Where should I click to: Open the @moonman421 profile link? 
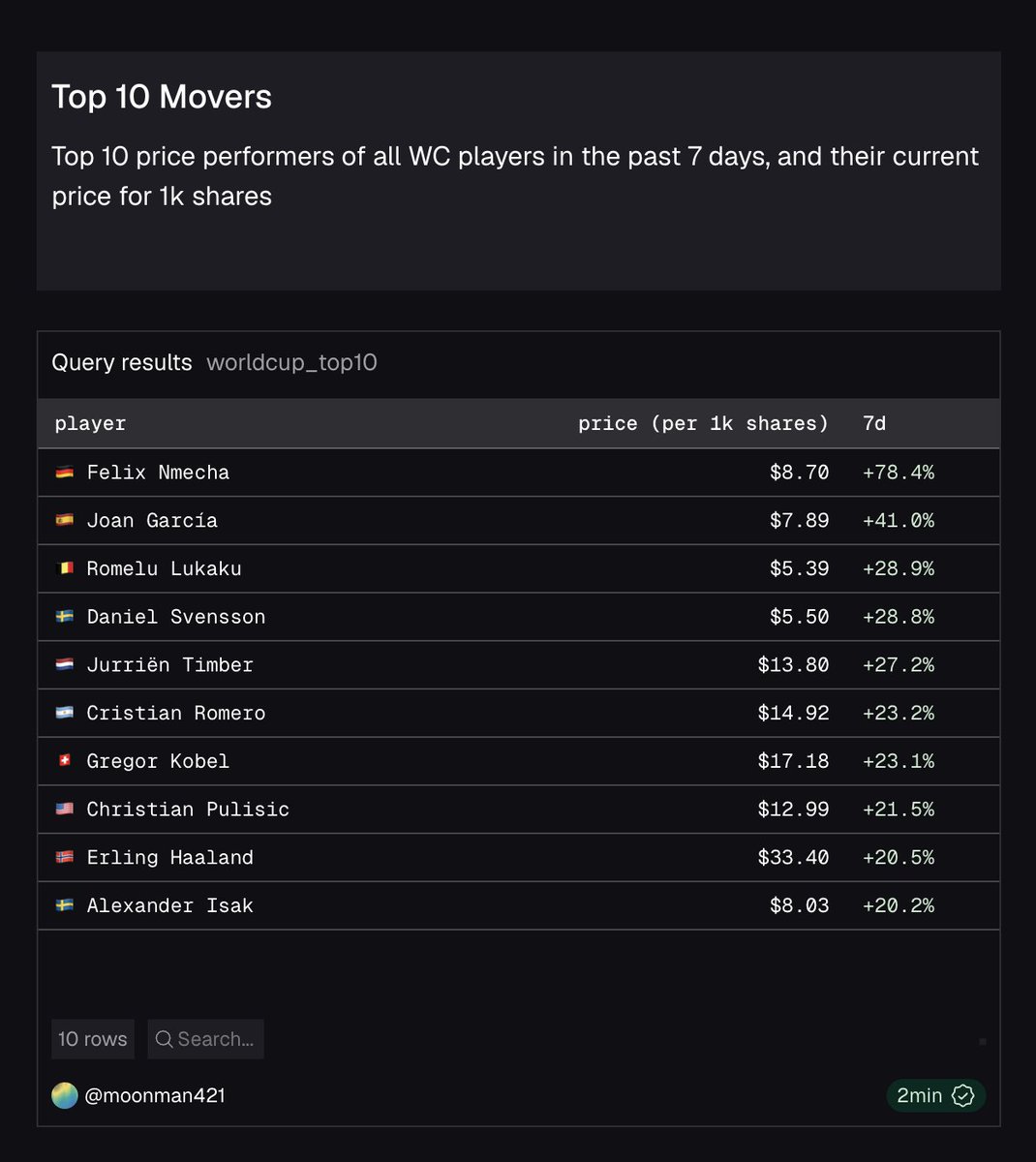[x=155, y=1095]
